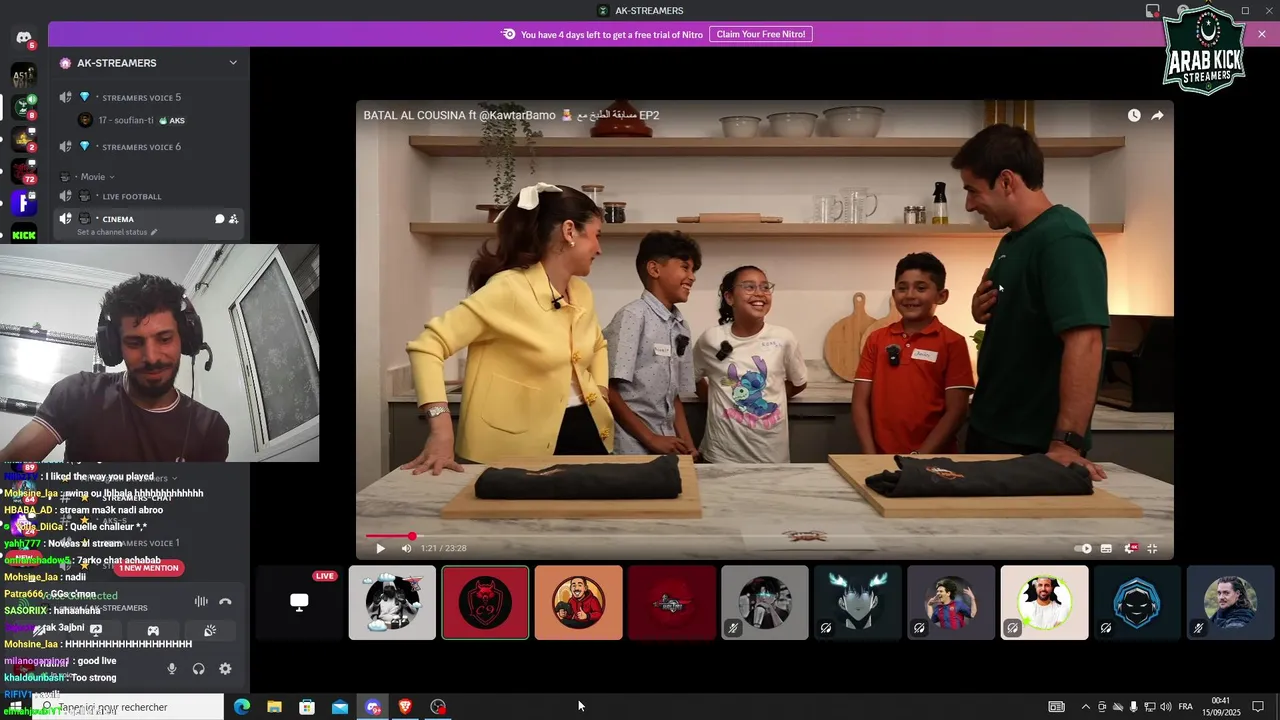Viewport: 1280px width, 720px height.
Task: Open chat for CINEMA channel
Action: tap(220, 219)
